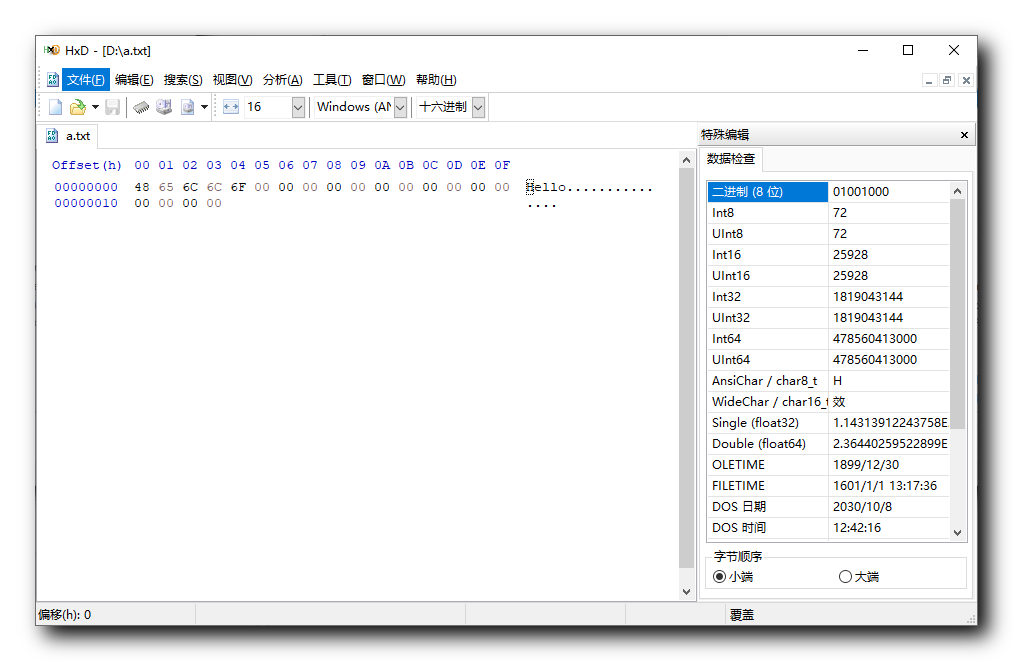The image size is (1013, 661).
Task: Select the 二进制 (8 位) row
Action: coord(829,192)
